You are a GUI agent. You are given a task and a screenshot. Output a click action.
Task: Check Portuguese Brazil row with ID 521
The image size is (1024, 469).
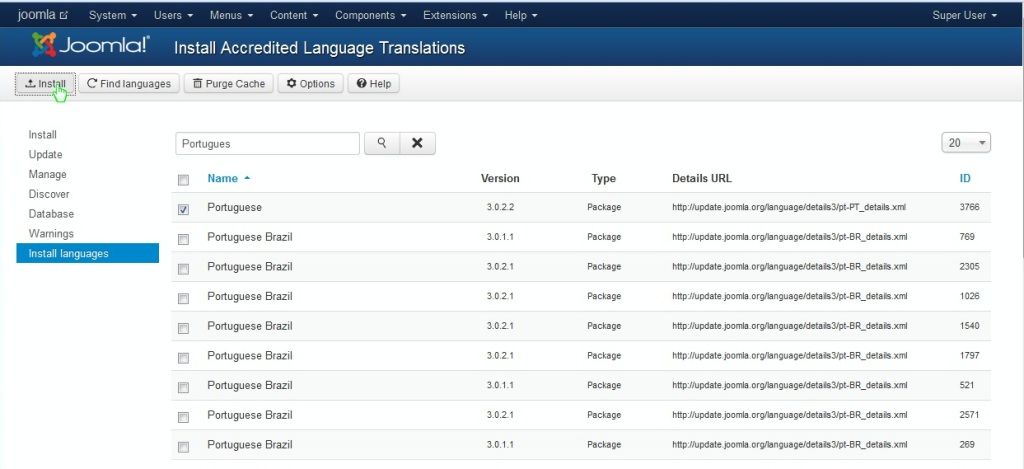(184, 387)
